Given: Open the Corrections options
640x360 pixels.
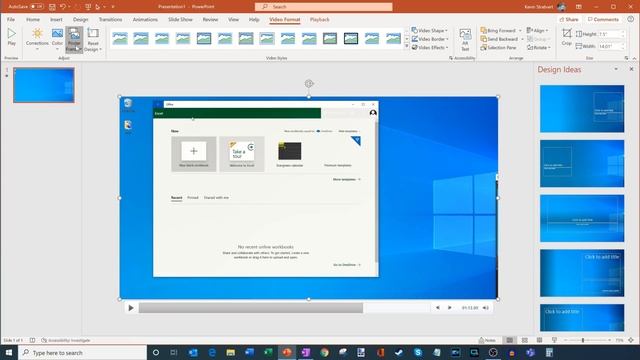Looking at the screenshot, I should tap(37, 39).
